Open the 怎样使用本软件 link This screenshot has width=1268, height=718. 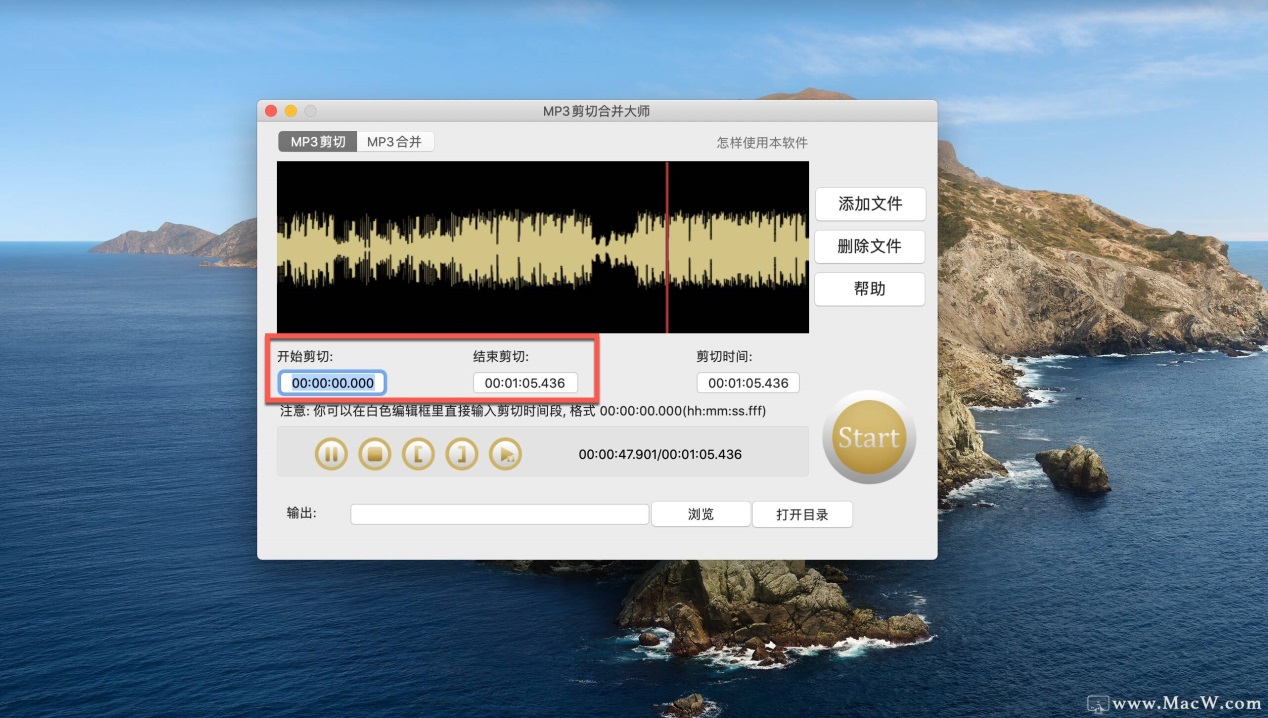pyautogui.click(x=762, y=143)
